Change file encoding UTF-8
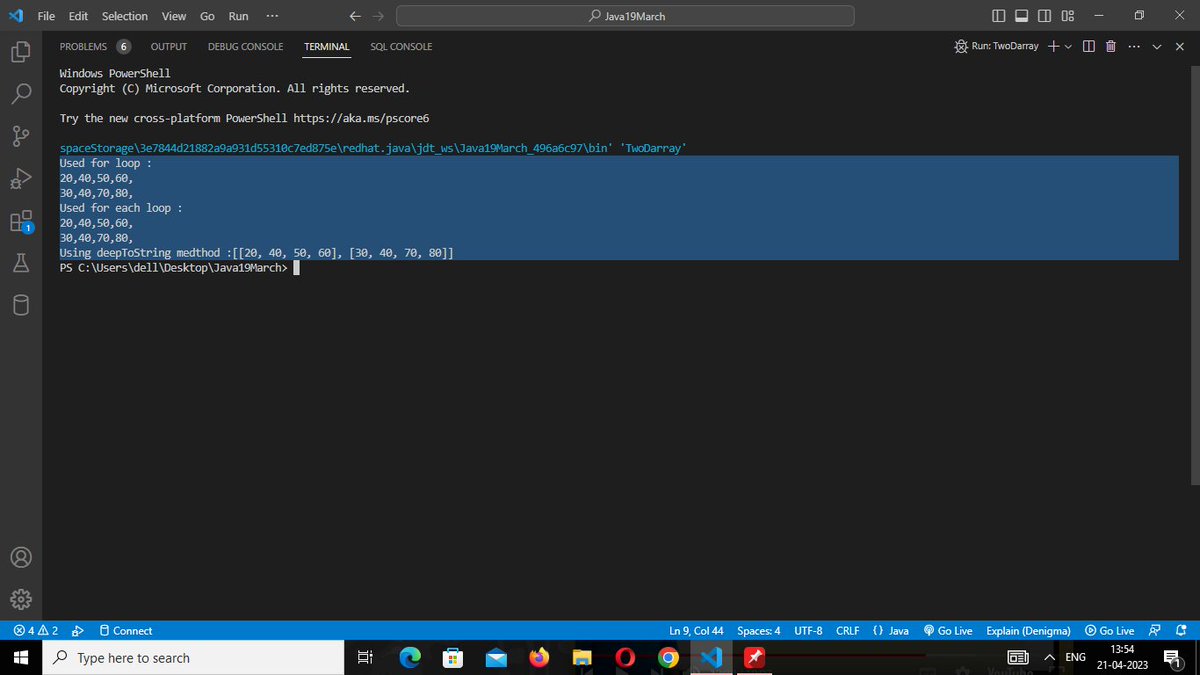 (x=808, y=631)
